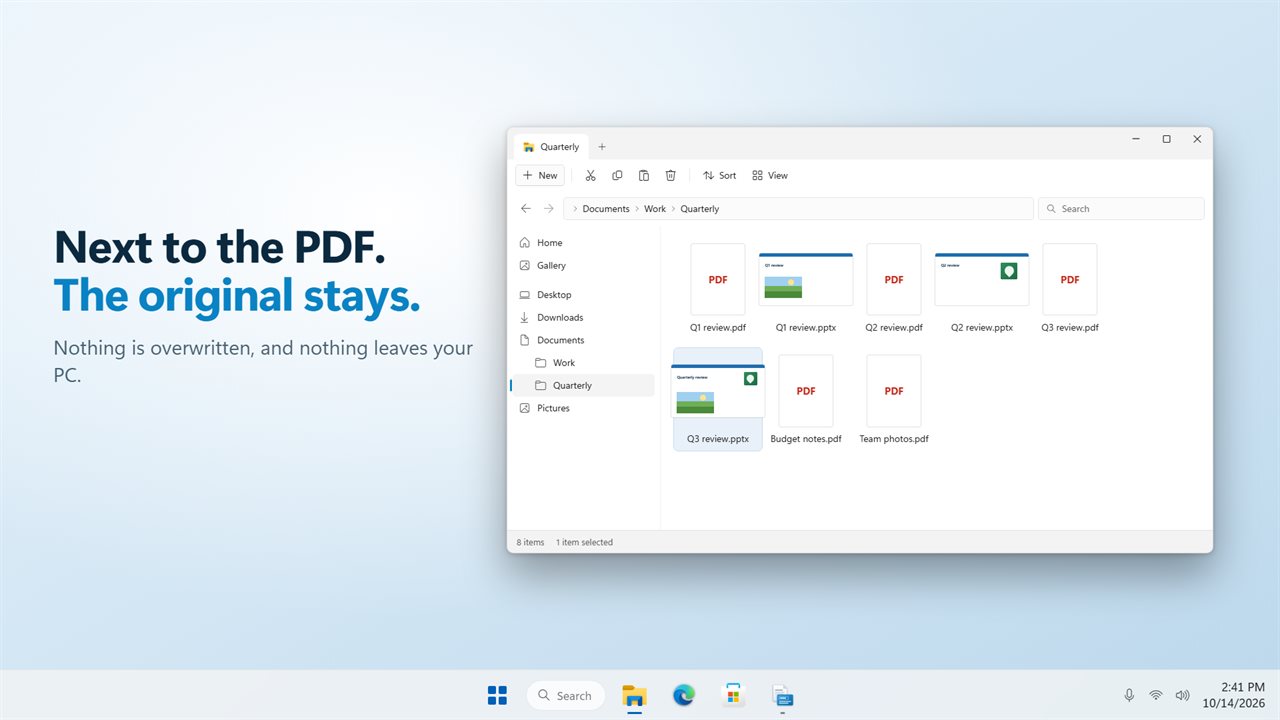Viewport: 1280px width, 720px height.
Task: Go back with the left arrow
Action: click(x=526, y=208)
